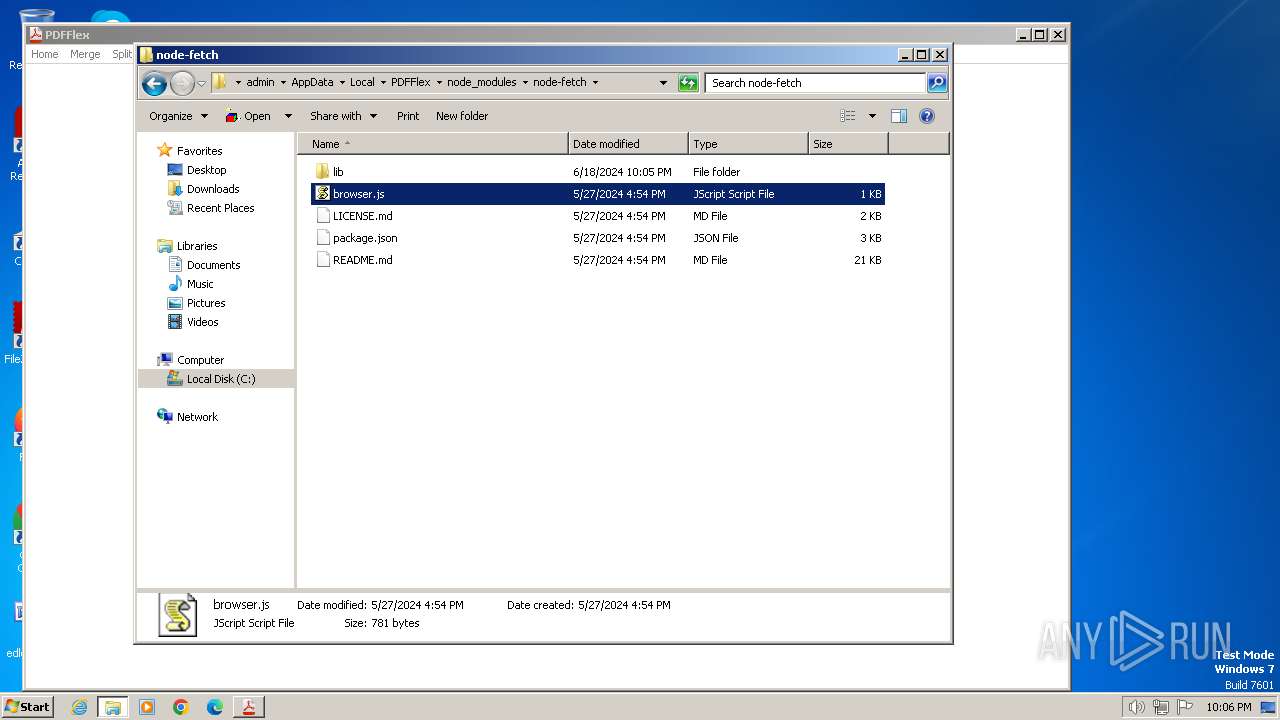Open the Home tab in PDFFlex
Screen dimensions: 1280x720
coord(44,54)
